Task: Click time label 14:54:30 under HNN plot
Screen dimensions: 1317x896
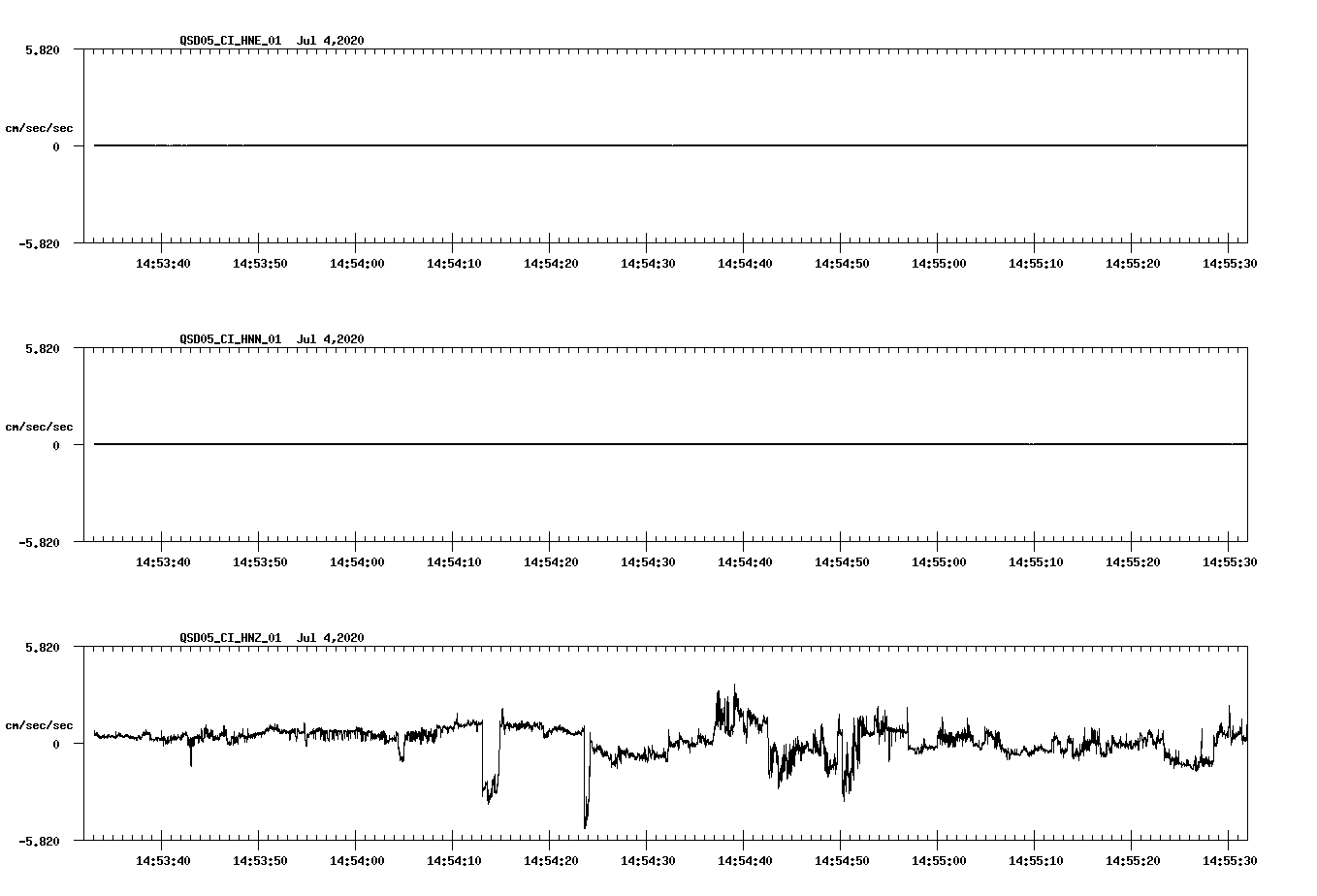Action: (648, 562)
